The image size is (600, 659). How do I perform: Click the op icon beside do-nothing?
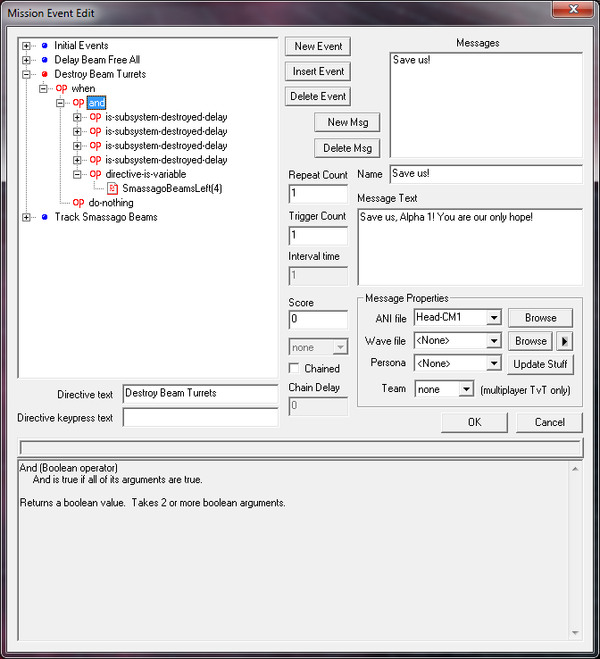click(78, 202)
